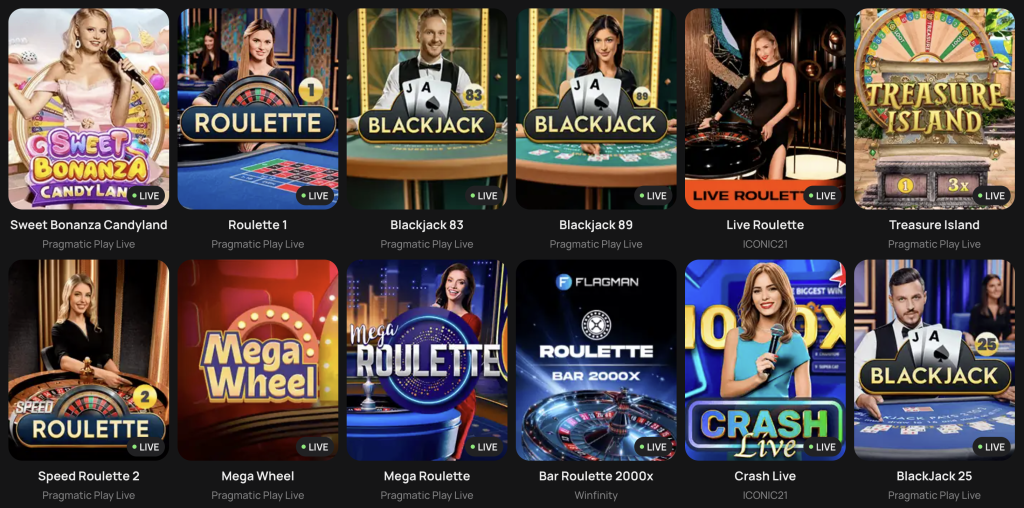This screenshot has width=1024, height=508.
Task: Launch the Blackjack 83 table thumbnail
Action: 427,109
